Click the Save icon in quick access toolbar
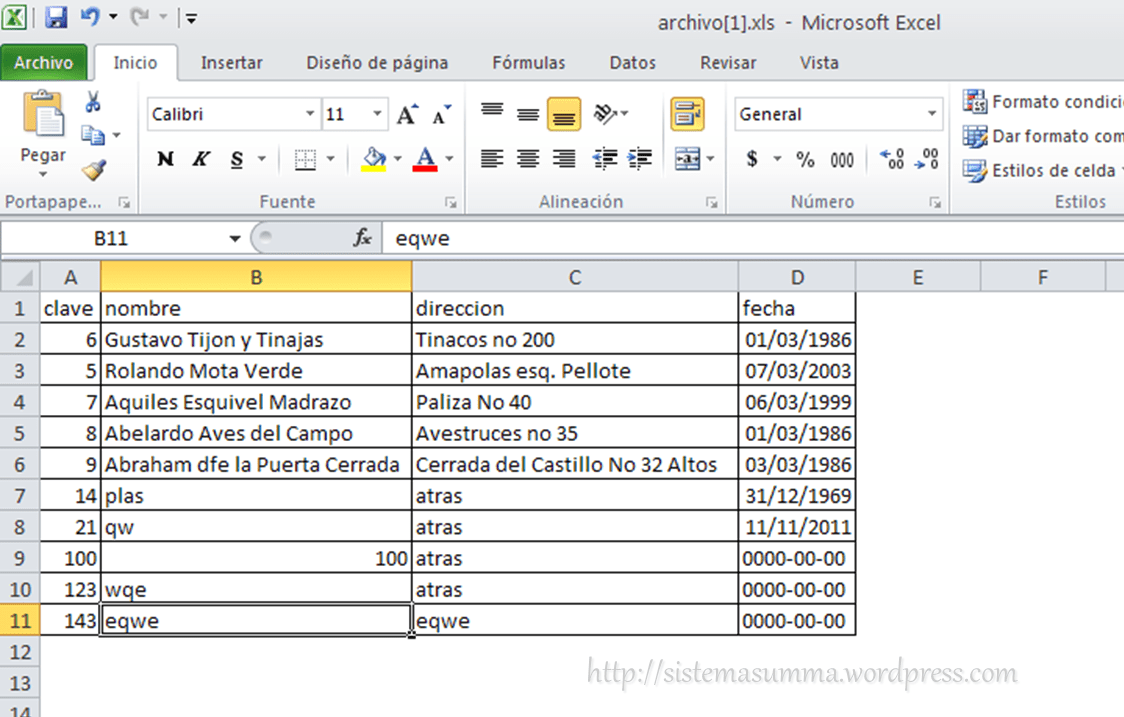1124x717 pixels. point(56,17)
